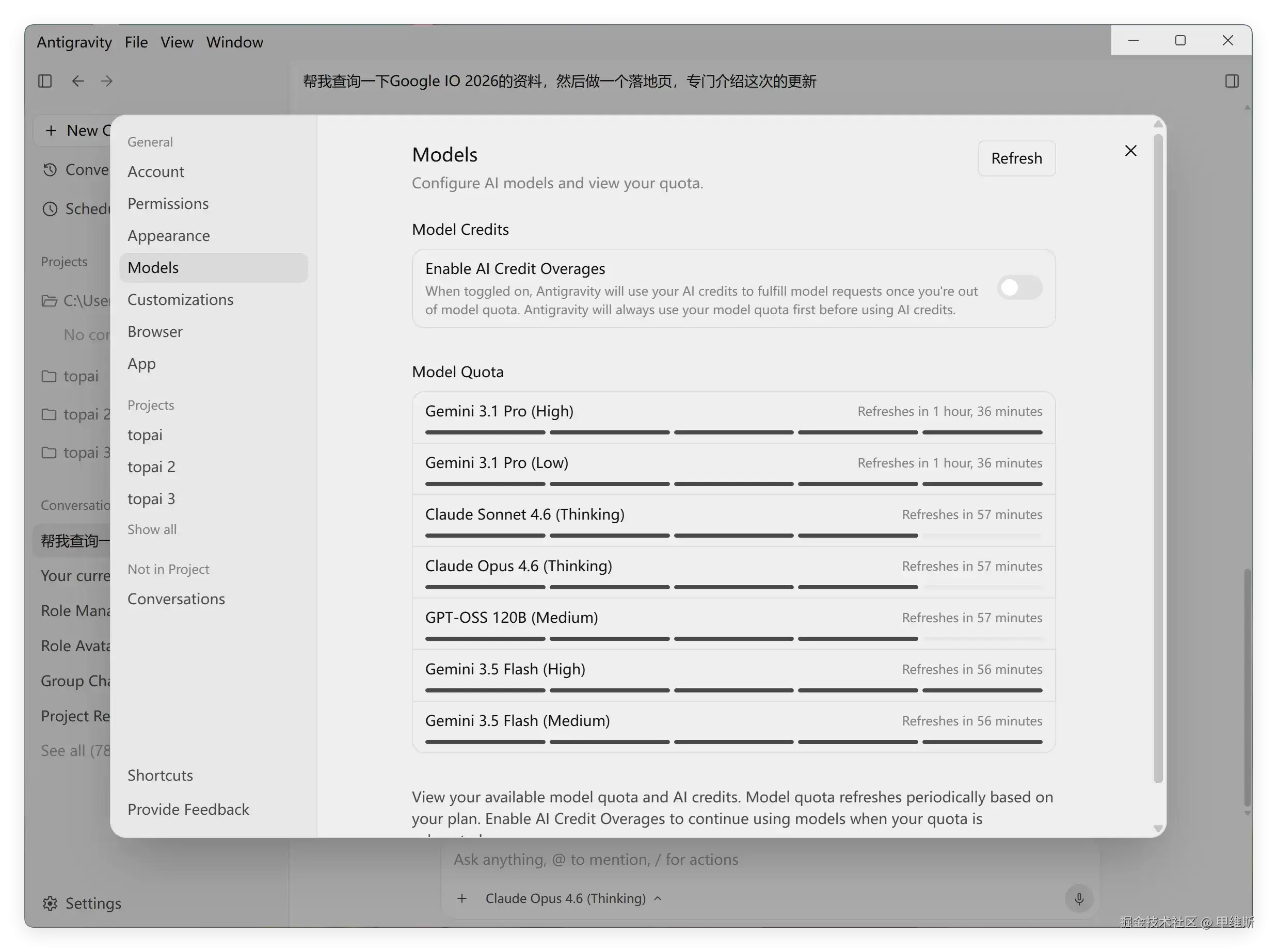The image size is (1277, 952).
Task: Click the Conversations history clock icon
Action: click(x=50, y=169)
